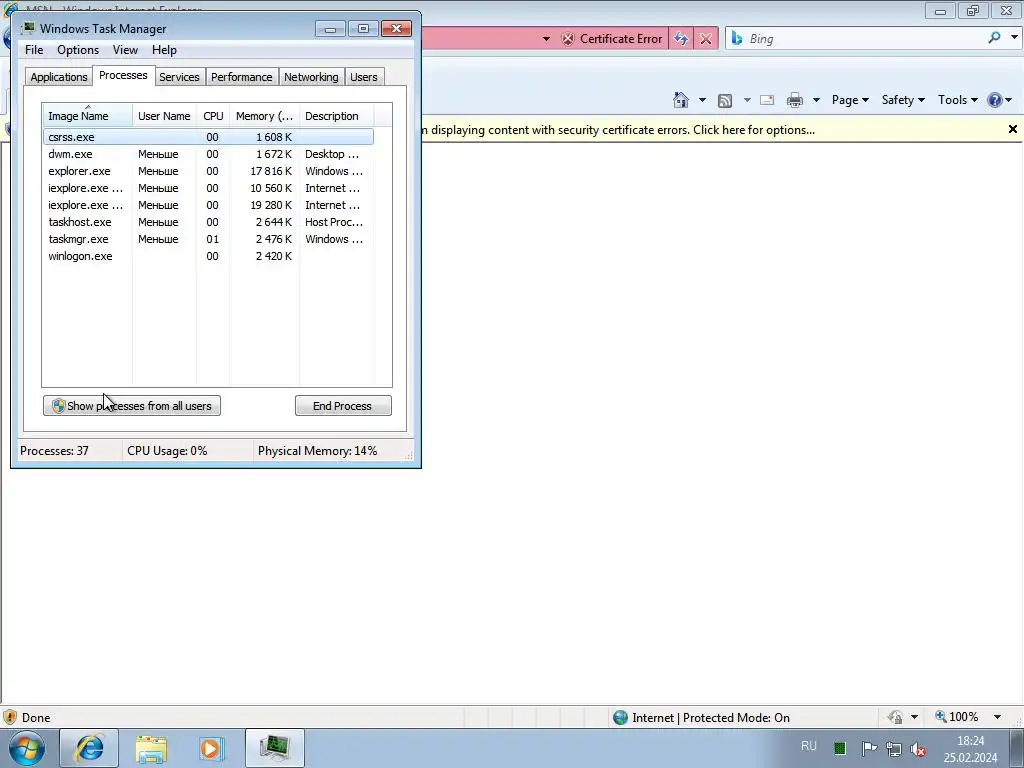
Task: Click the RU language indicator in tray
Action: coord(808,746)
